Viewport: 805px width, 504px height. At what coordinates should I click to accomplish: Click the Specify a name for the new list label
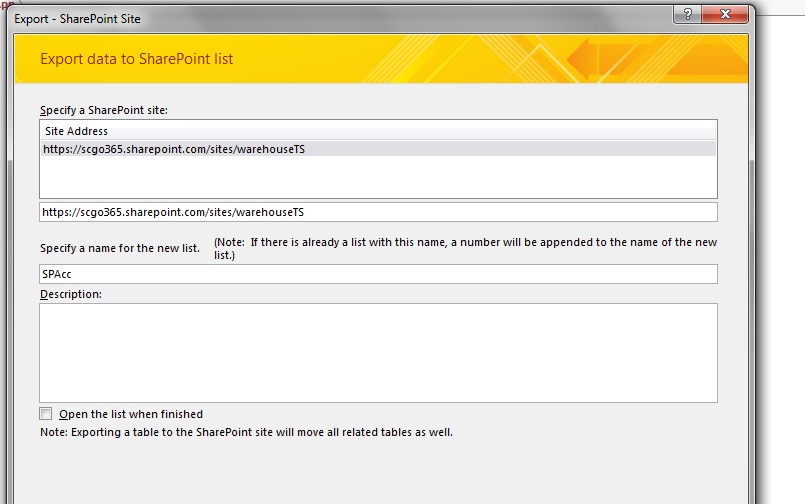[x=120, y=248]
